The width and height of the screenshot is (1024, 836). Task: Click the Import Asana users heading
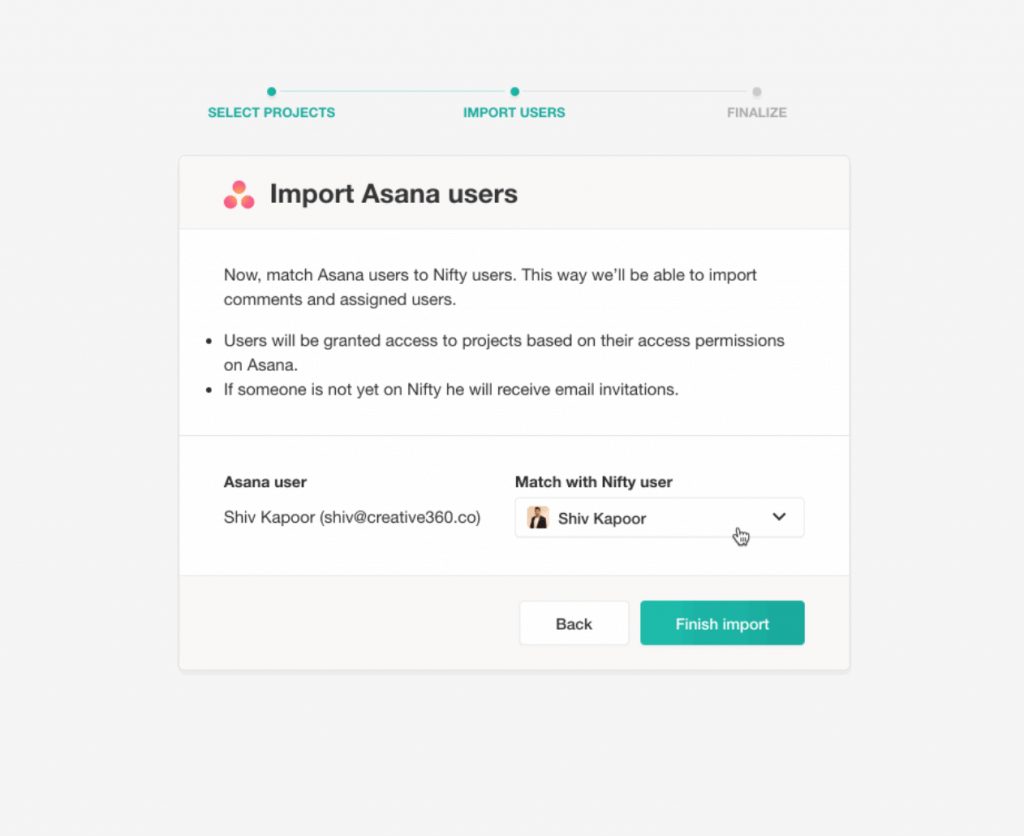tap(393, 194)
